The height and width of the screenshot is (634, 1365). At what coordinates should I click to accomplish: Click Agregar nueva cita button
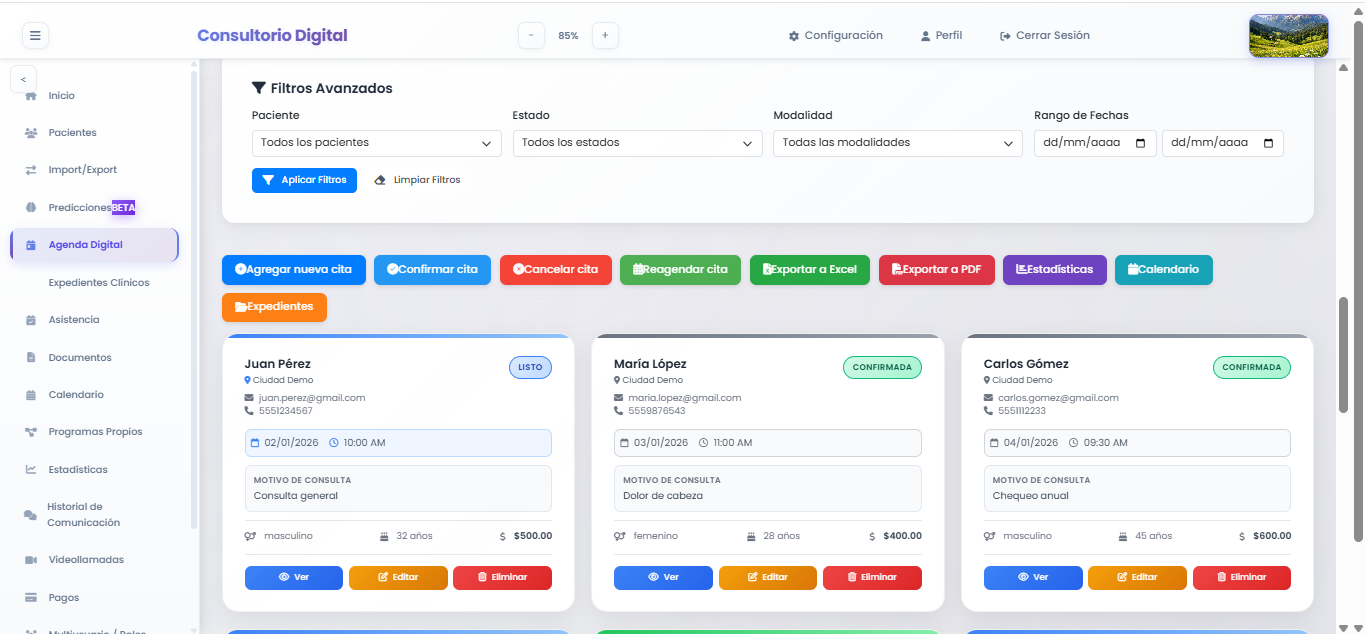(x=294, y=270)
